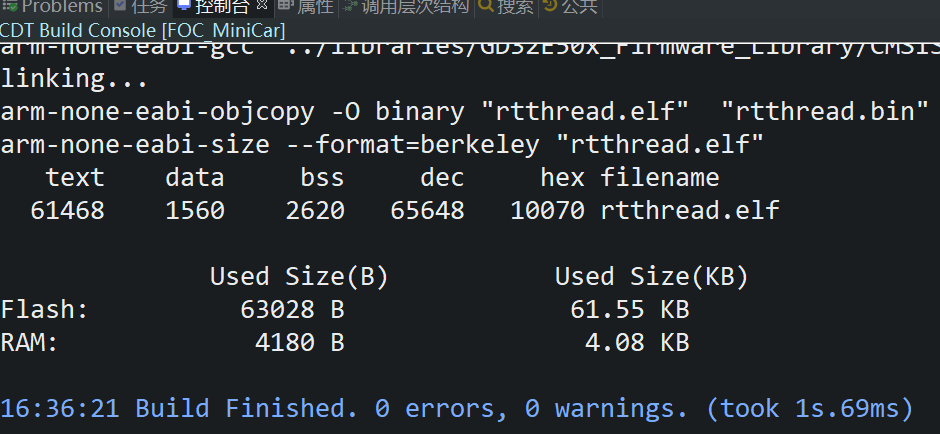Image resolution: width=940 pixels, height=434 pixels.
Task: Click the CDT Build Console [FOC_MiniCar] title
Action: (143, 30)
